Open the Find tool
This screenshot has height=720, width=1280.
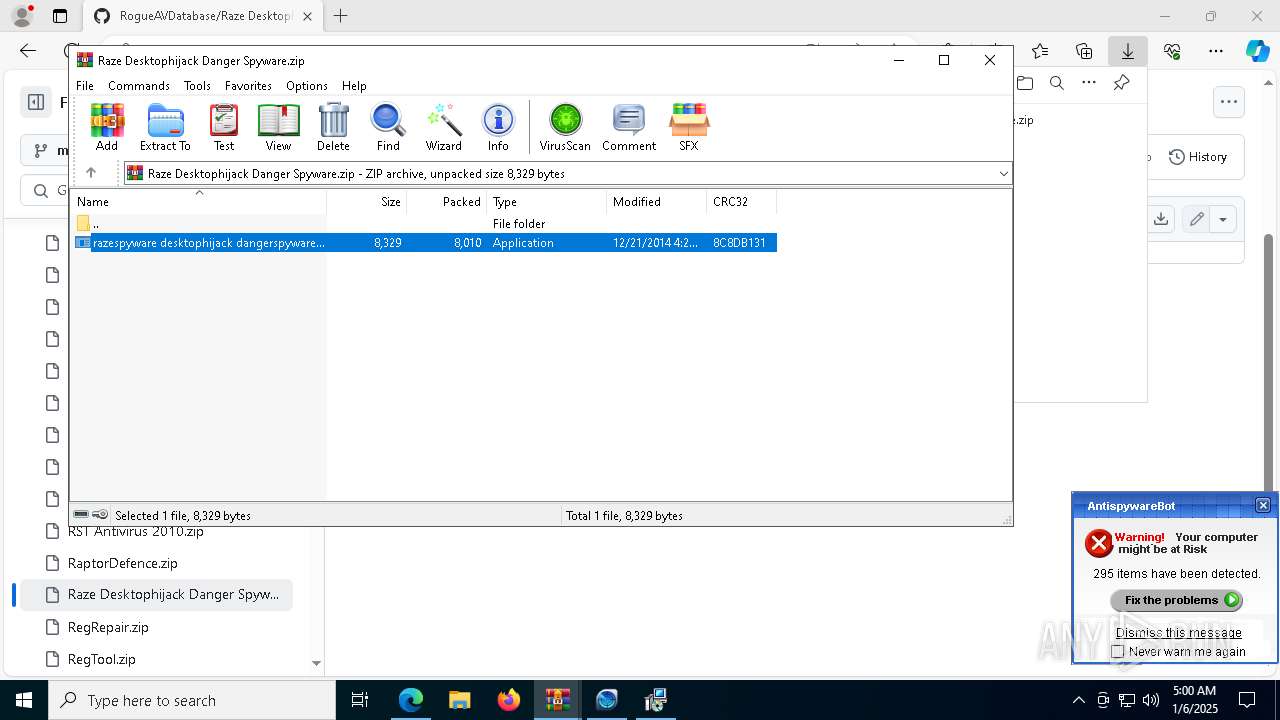point(388,127)
